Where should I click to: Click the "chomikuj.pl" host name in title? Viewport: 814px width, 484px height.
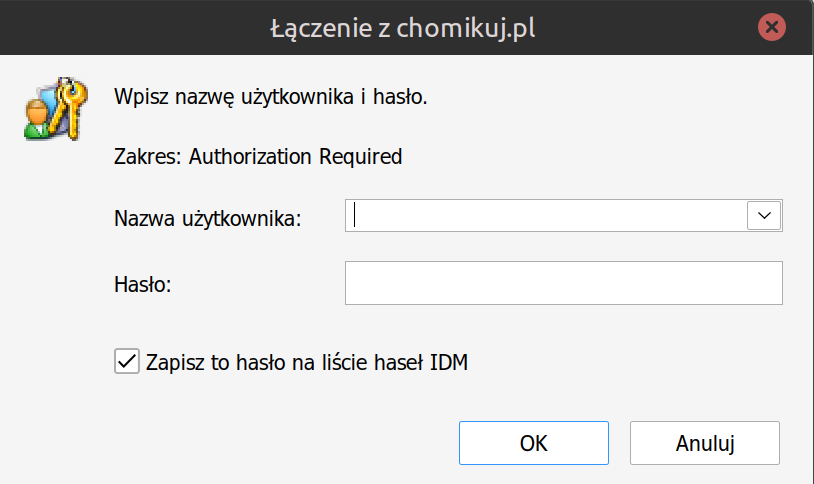(466, 28)
